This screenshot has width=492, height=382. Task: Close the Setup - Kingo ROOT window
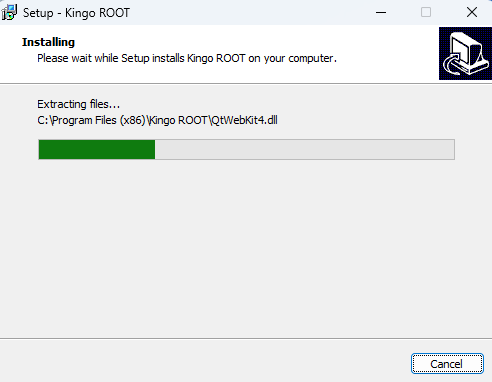tap(472, 12)
